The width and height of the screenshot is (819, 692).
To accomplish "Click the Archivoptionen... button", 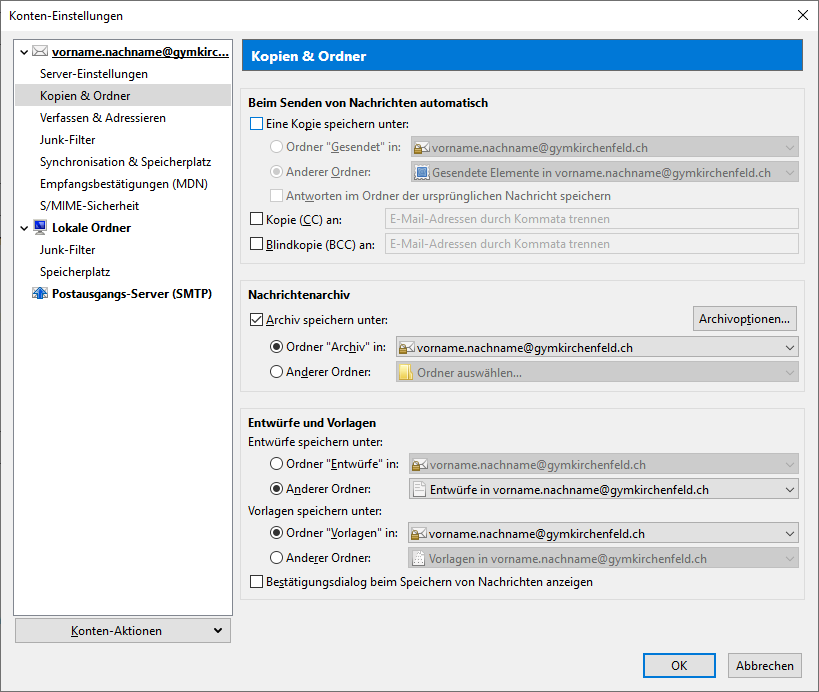I will 744,319.
